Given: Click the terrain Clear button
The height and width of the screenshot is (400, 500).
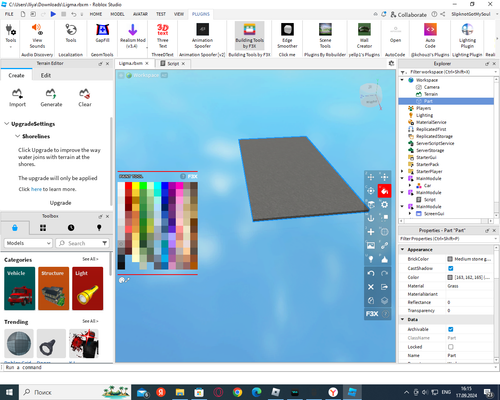Looking at the screenshot, I should (85, 98).
